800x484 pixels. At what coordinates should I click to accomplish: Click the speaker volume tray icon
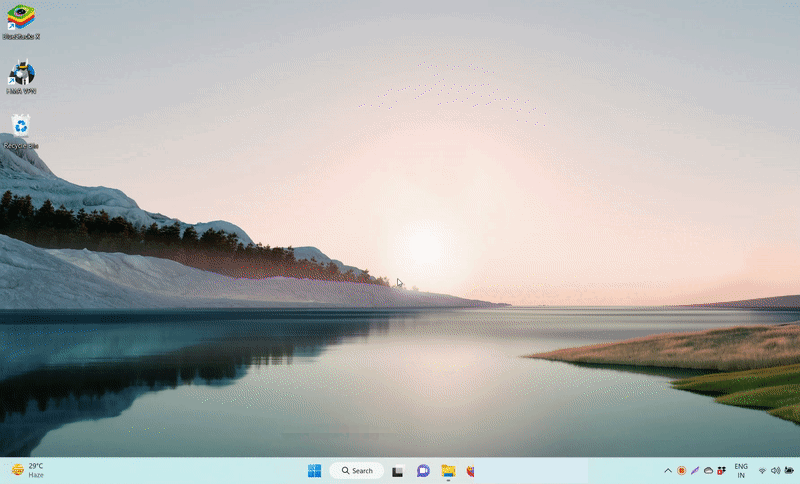(x=775, y=471)
